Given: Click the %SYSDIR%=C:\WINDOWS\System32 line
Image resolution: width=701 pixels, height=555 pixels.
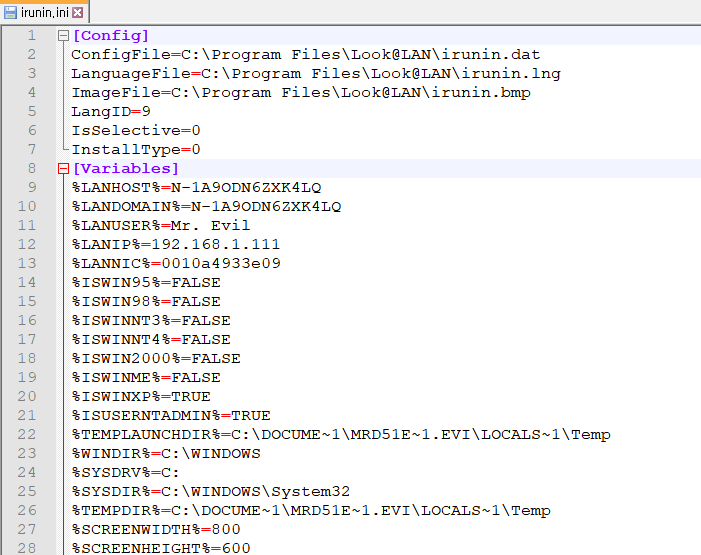Looking at the screenshot, I should 211,491.
